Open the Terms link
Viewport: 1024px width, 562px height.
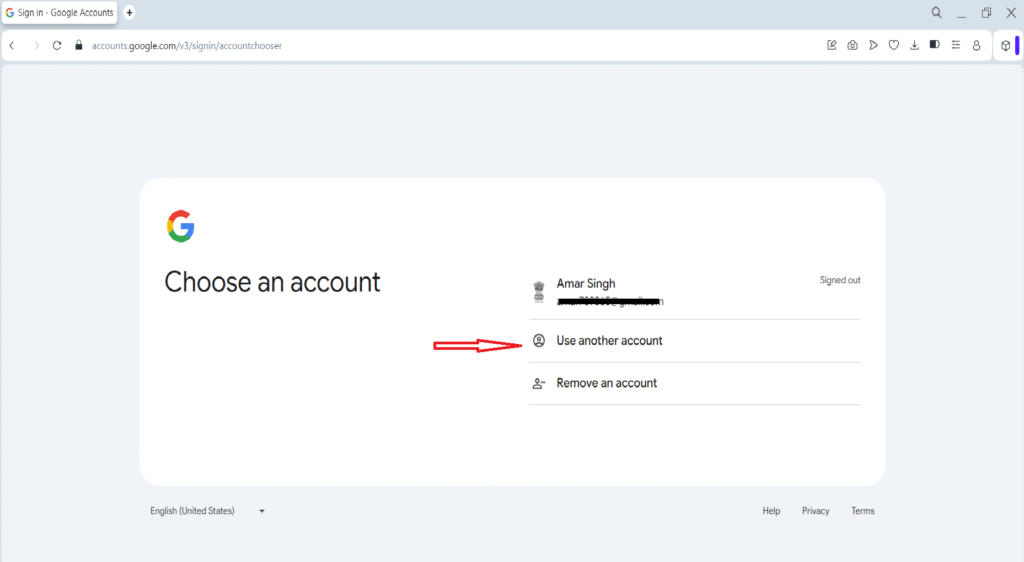click(x=863, y=511)
